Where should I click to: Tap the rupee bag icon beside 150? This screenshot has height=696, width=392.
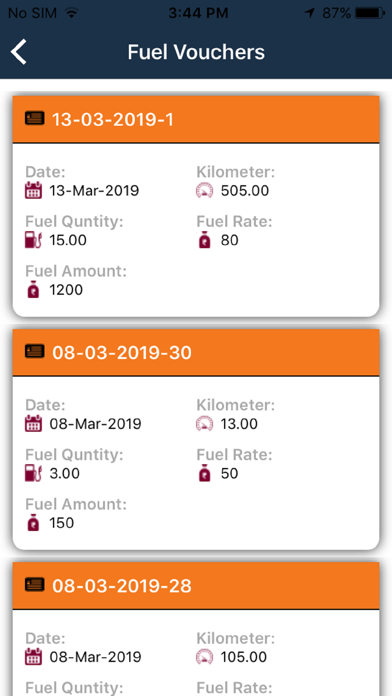33,523
